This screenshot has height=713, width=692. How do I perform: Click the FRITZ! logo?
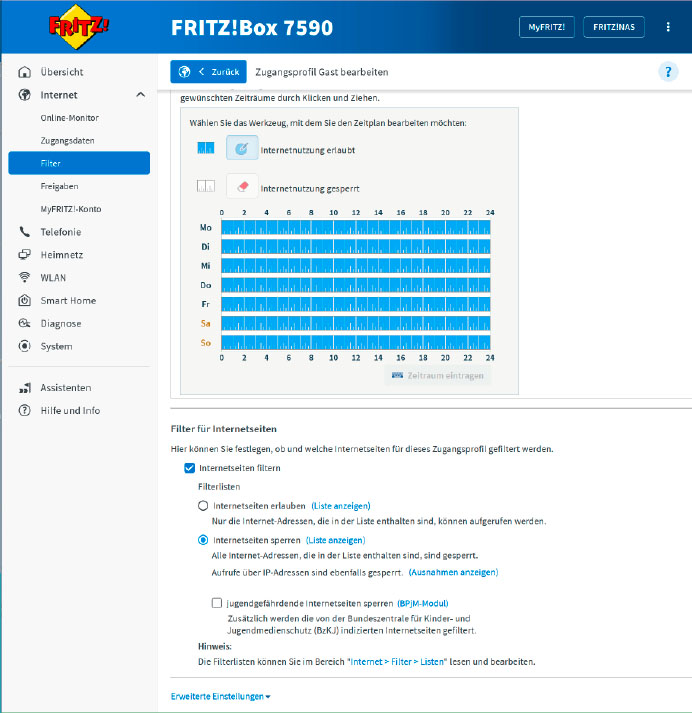tap(79, 27)
